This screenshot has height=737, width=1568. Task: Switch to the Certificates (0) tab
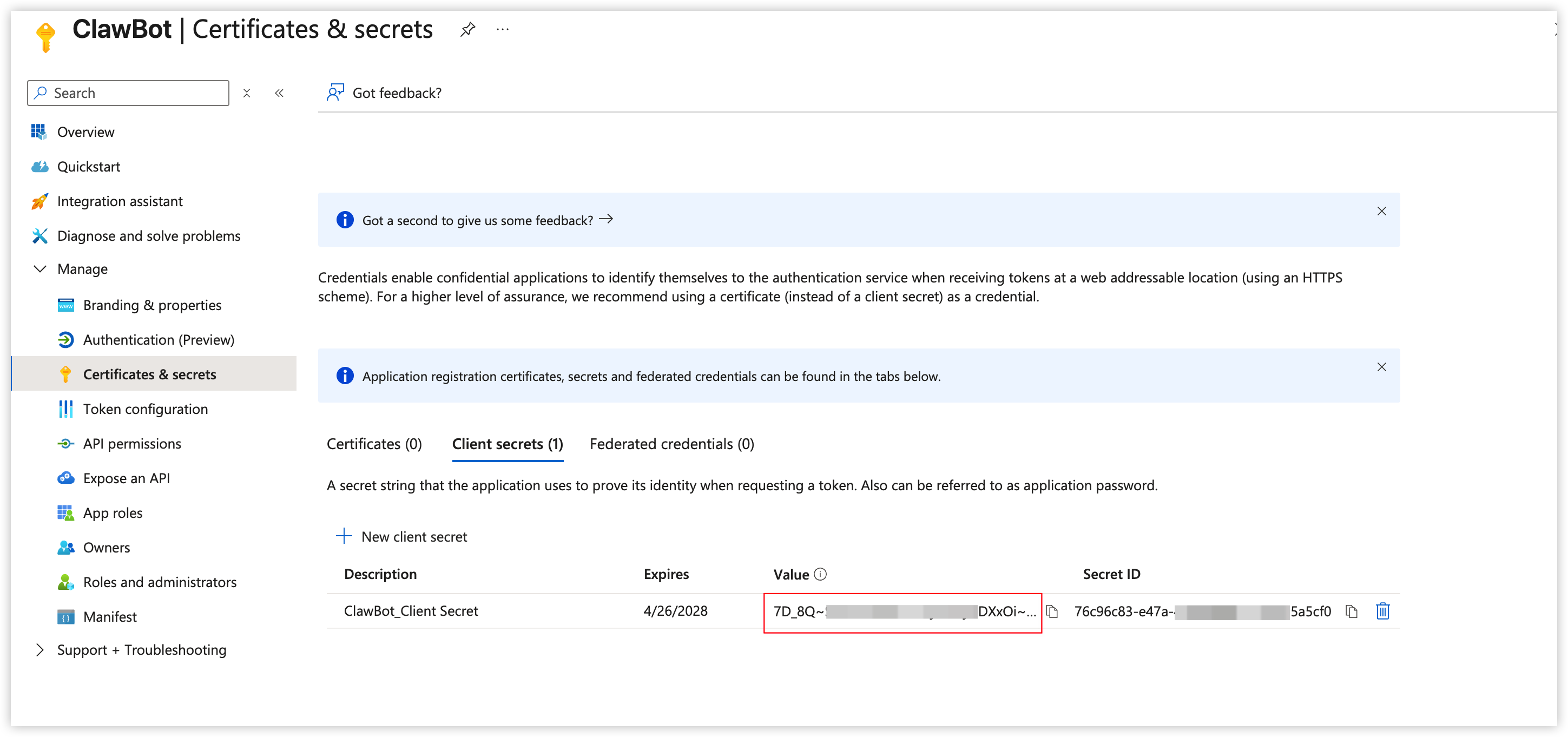point(374,444)
